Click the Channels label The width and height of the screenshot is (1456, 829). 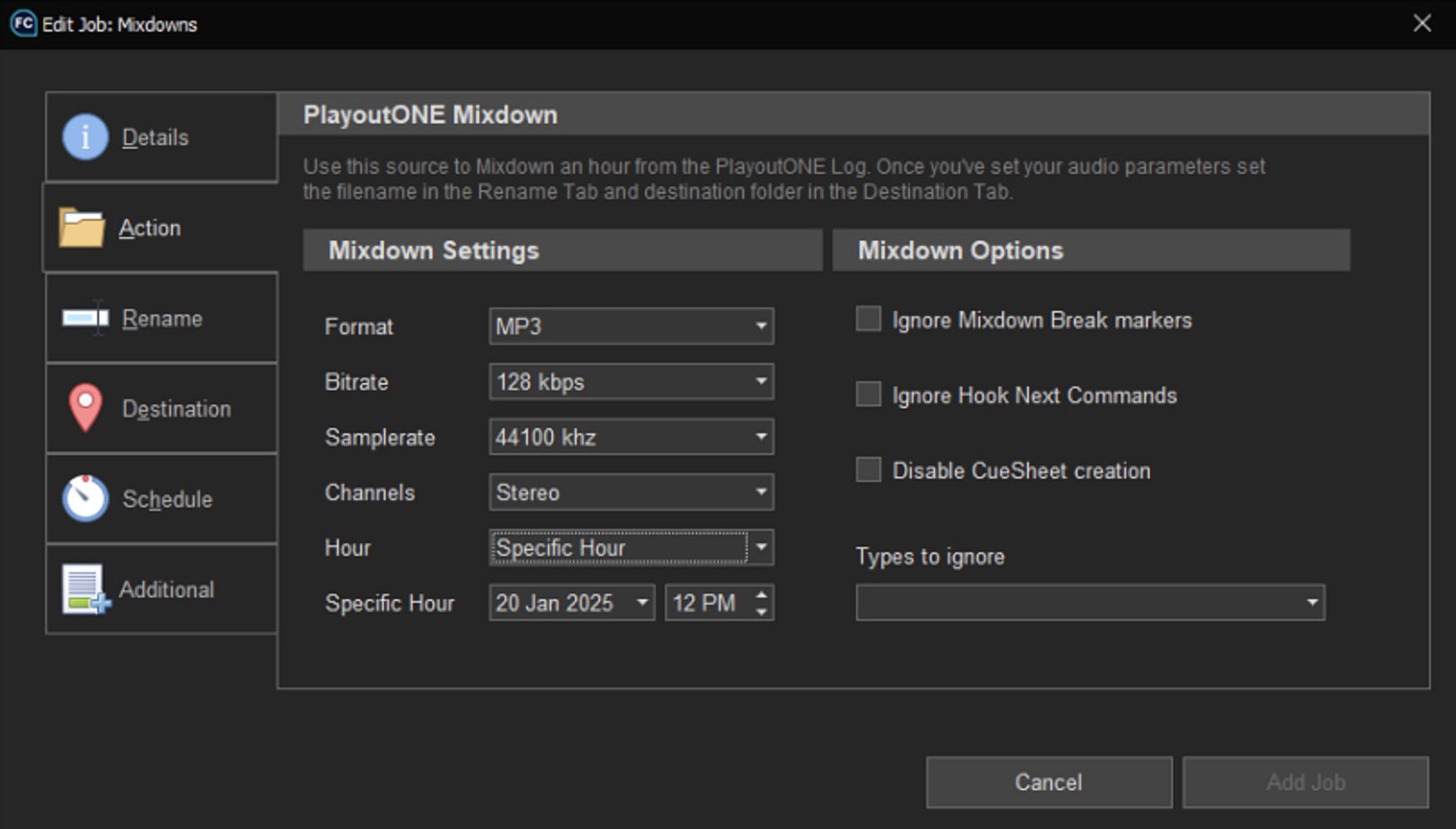click(370, 493)
